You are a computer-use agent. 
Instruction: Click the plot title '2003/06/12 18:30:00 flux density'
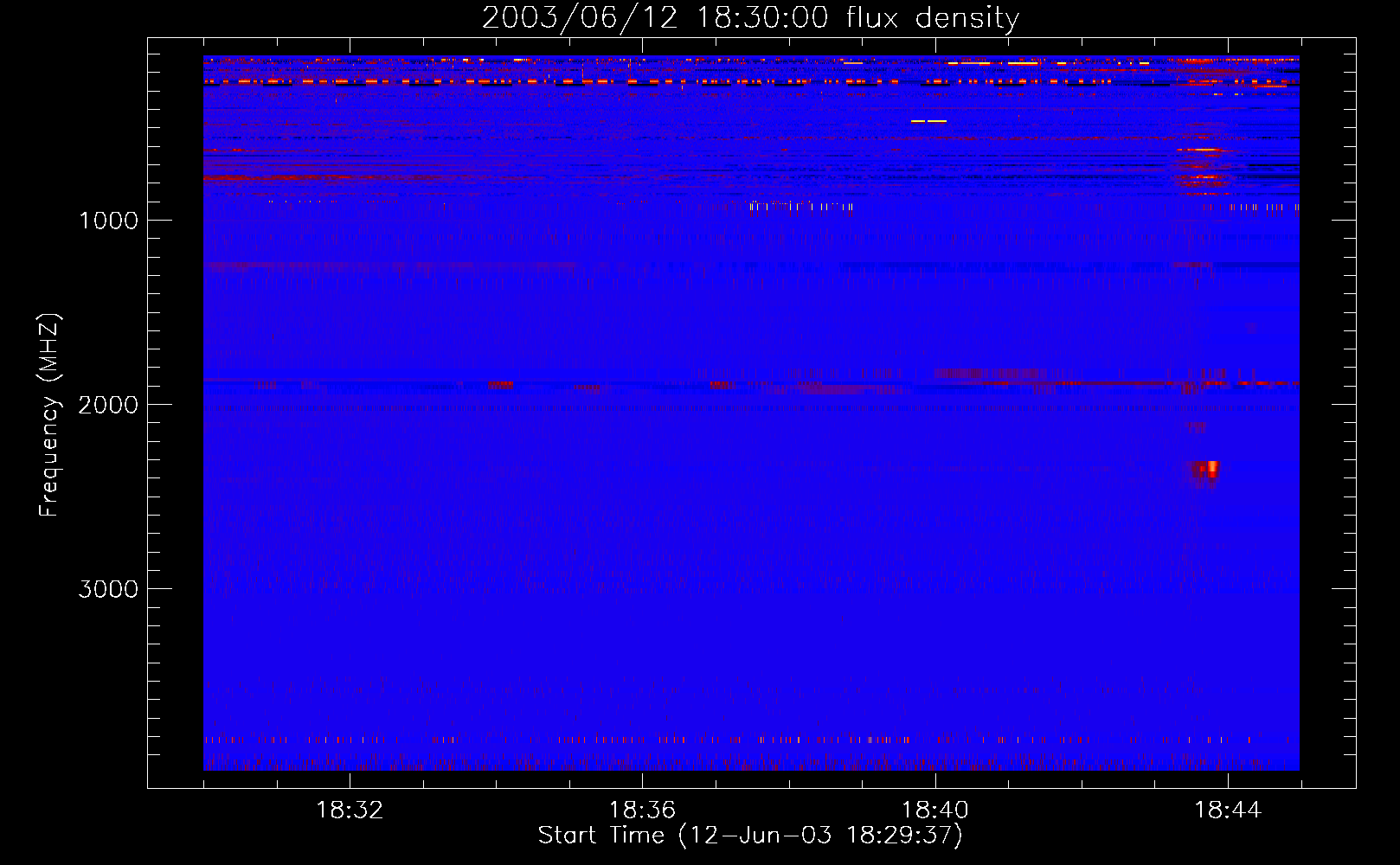click(x=750, y=17)
